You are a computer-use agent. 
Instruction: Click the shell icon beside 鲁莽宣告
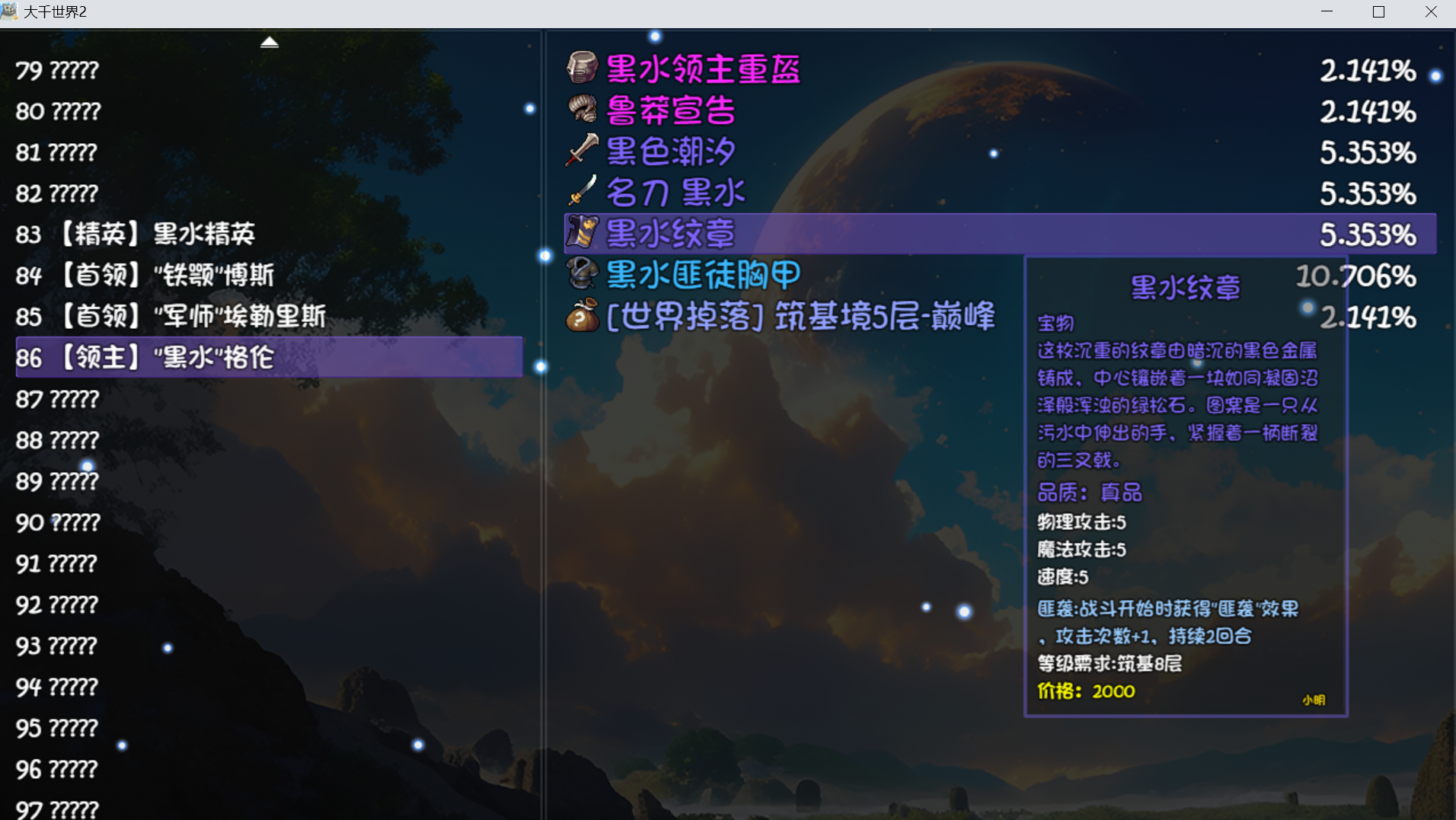pos(581,109)
